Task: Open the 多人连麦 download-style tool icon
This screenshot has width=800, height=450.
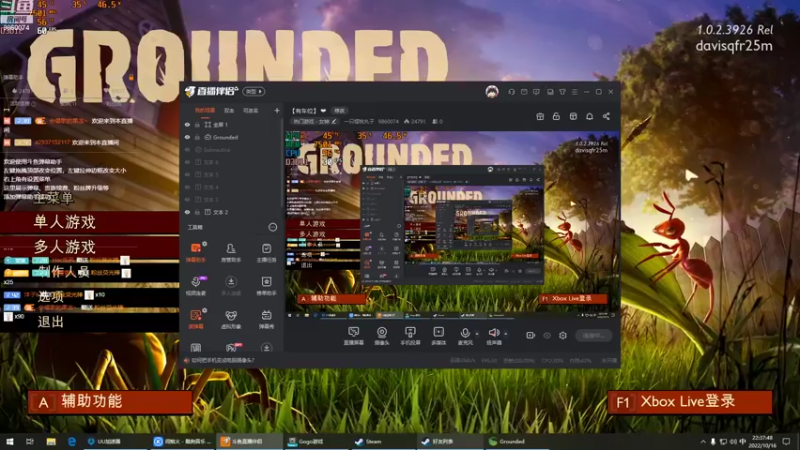Action: [231, 285]
